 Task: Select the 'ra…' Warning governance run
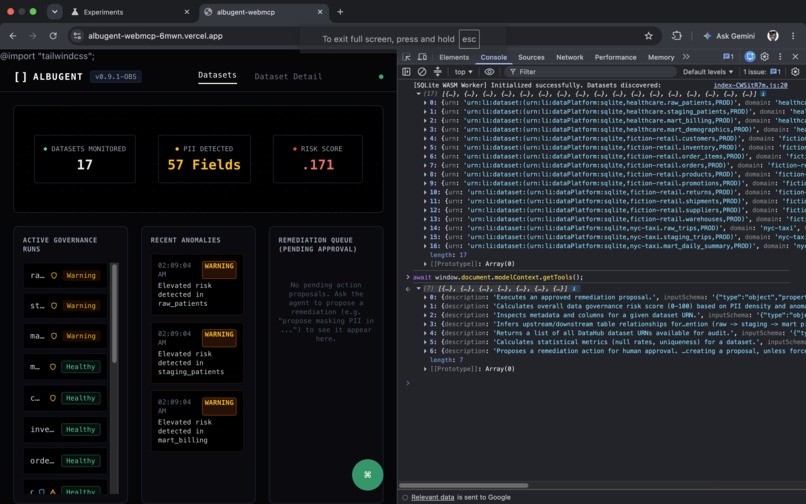(65, 276)
